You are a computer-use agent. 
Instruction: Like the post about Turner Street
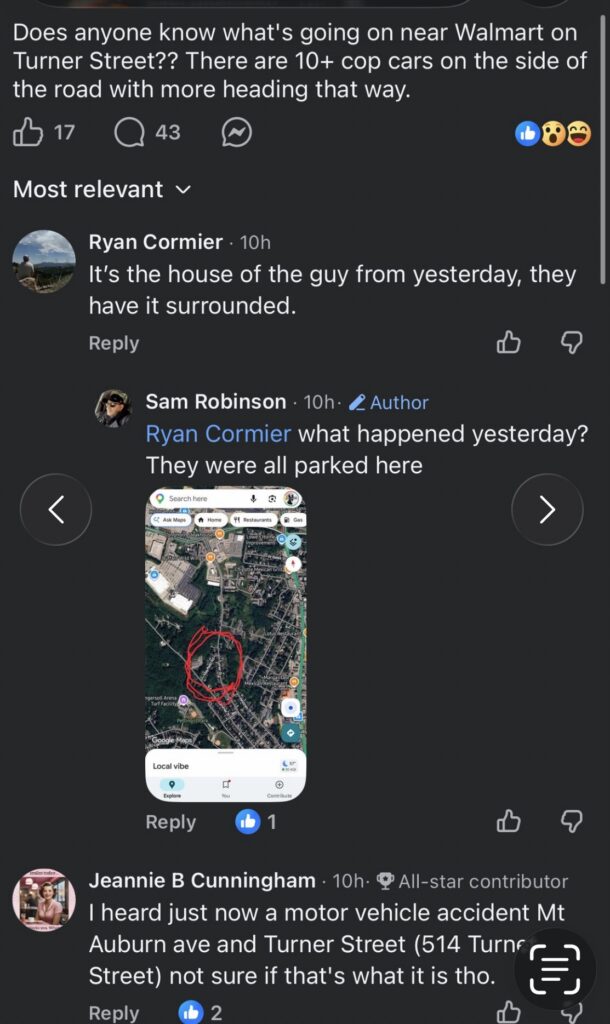[29, 132]
